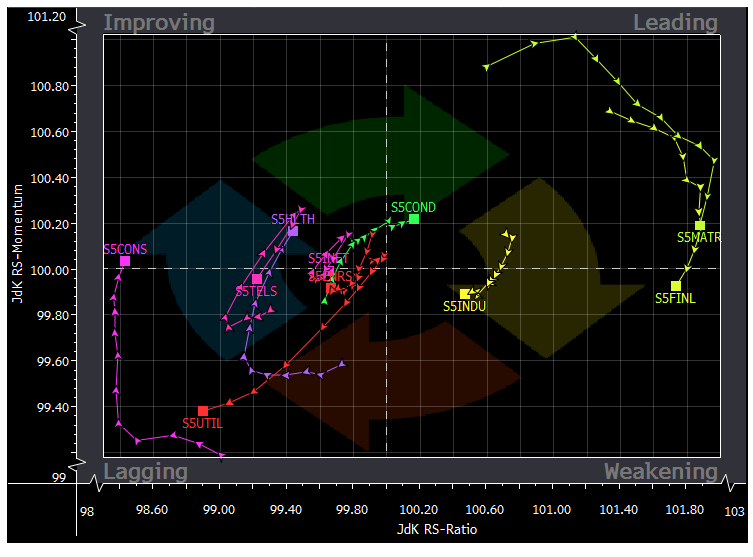Select the S5UTIL red square marker
This screenshot has height=557, width=753.
point(203,411)
